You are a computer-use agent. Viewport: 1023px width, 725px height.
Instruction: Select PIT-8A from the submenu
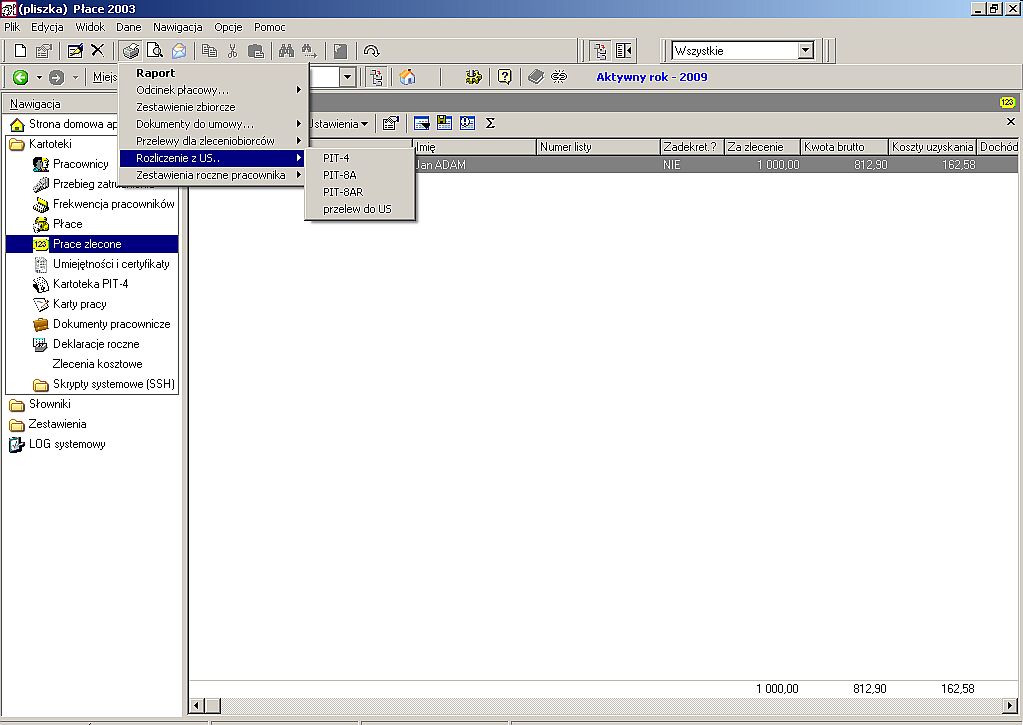click(x=359, y=175)
